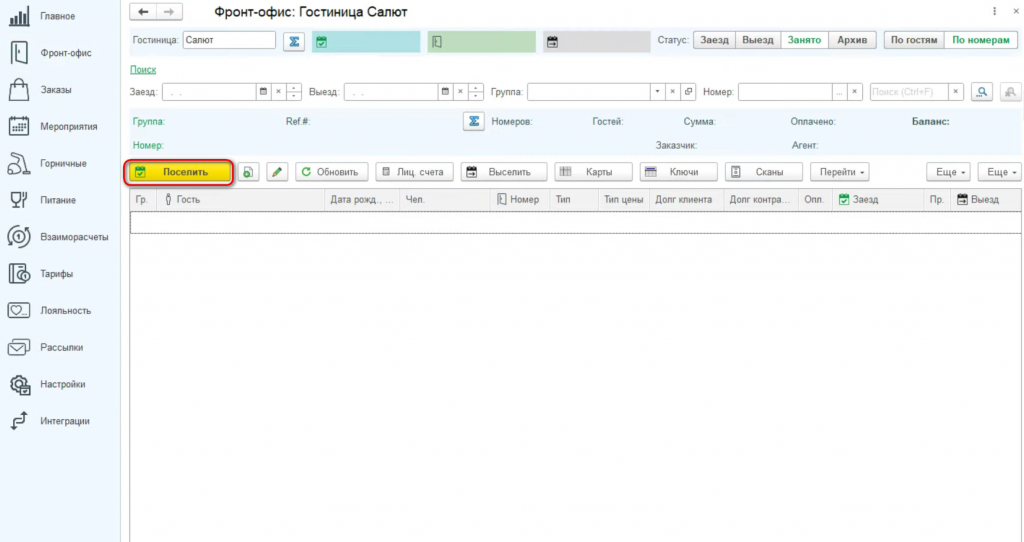
Task: Click the Карты button
Action: point(593,172)
